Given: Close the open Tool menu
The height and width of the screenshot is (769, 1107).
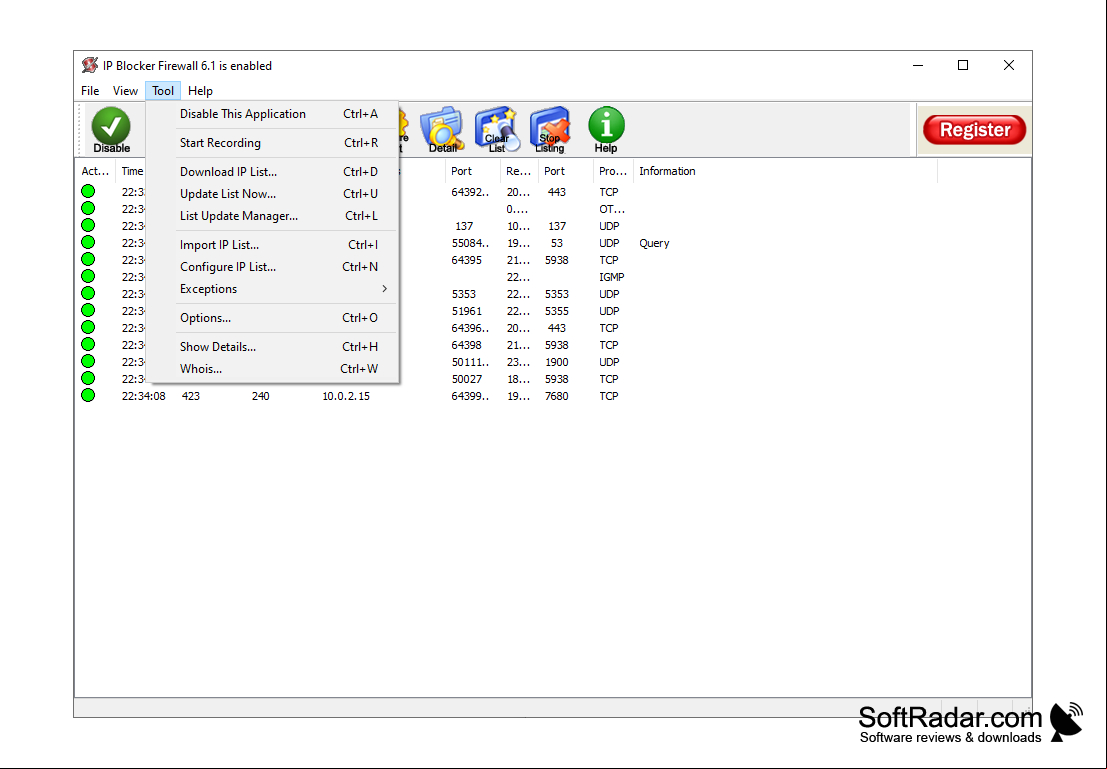Looking at the screenshot, I should [x=163, y=90].
